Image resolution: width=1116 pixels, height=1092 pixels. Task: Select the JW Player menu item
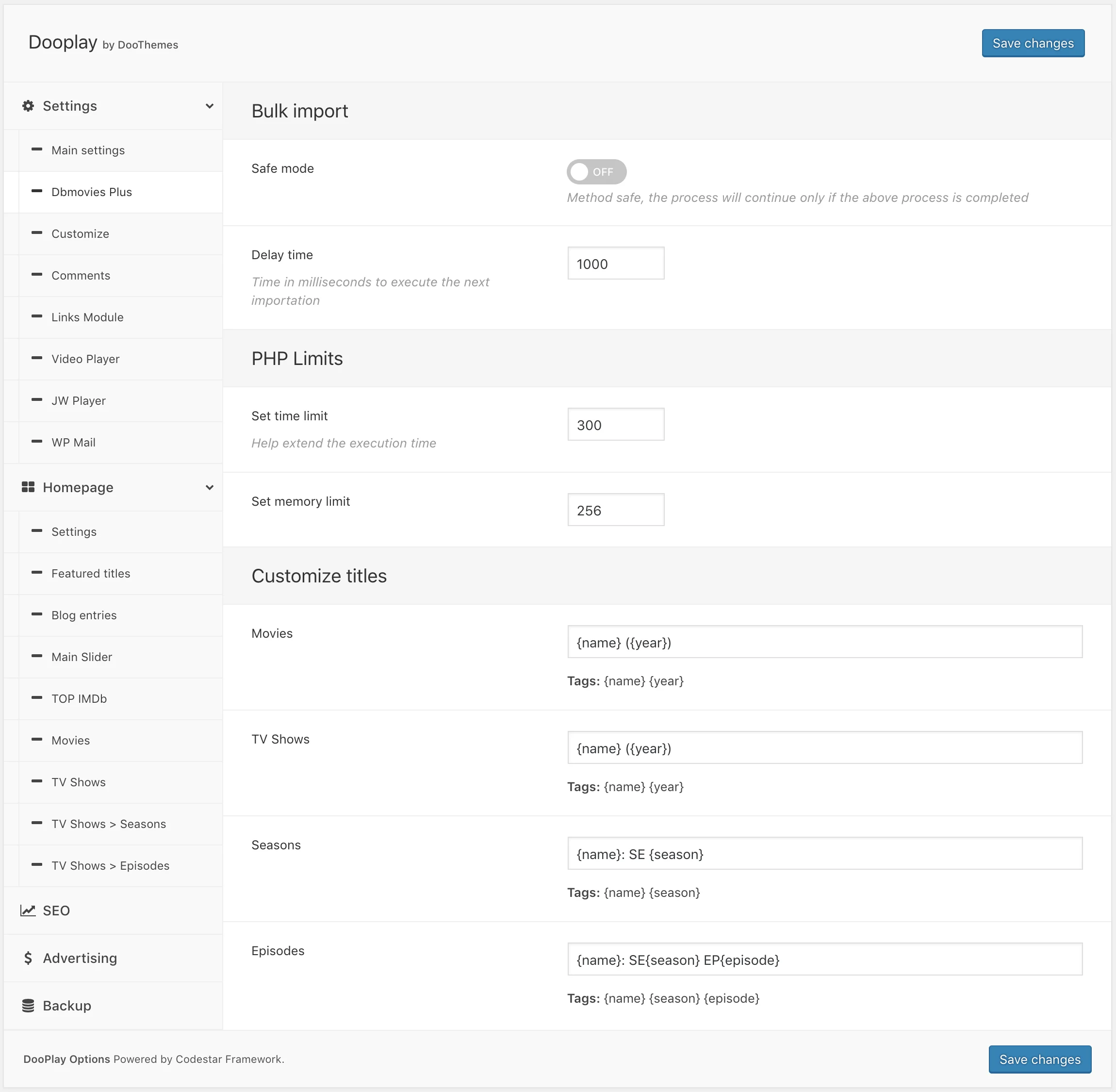tap(79, 400)
